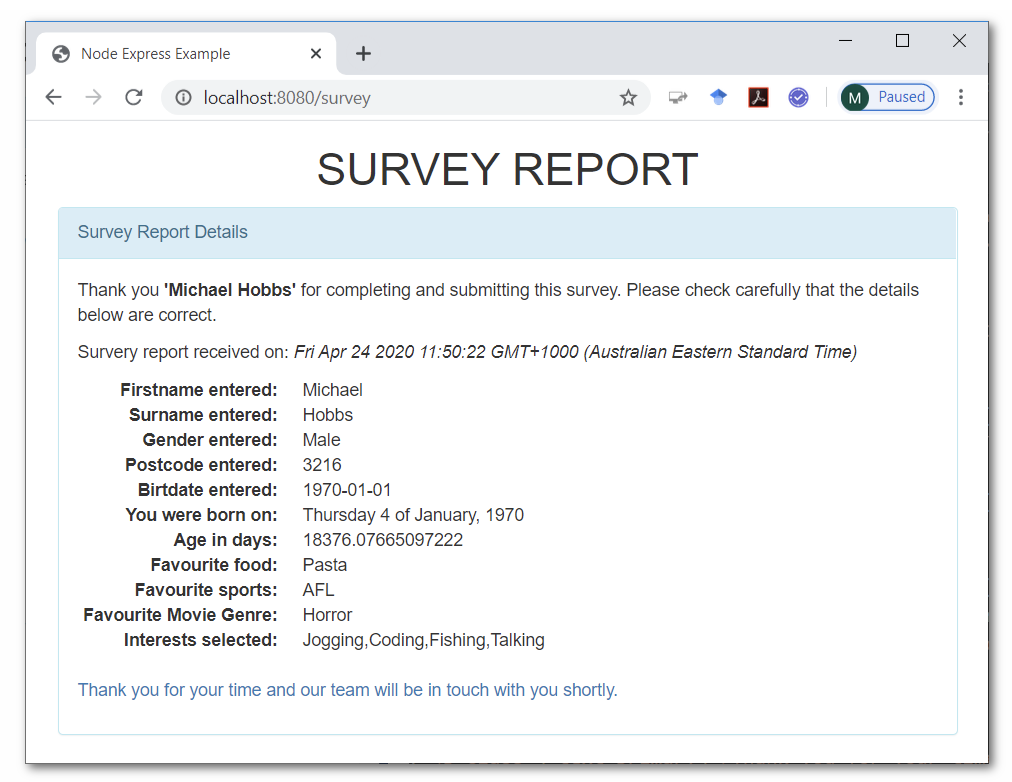Click the Paused sync profile badge

[x=903, y=96]
